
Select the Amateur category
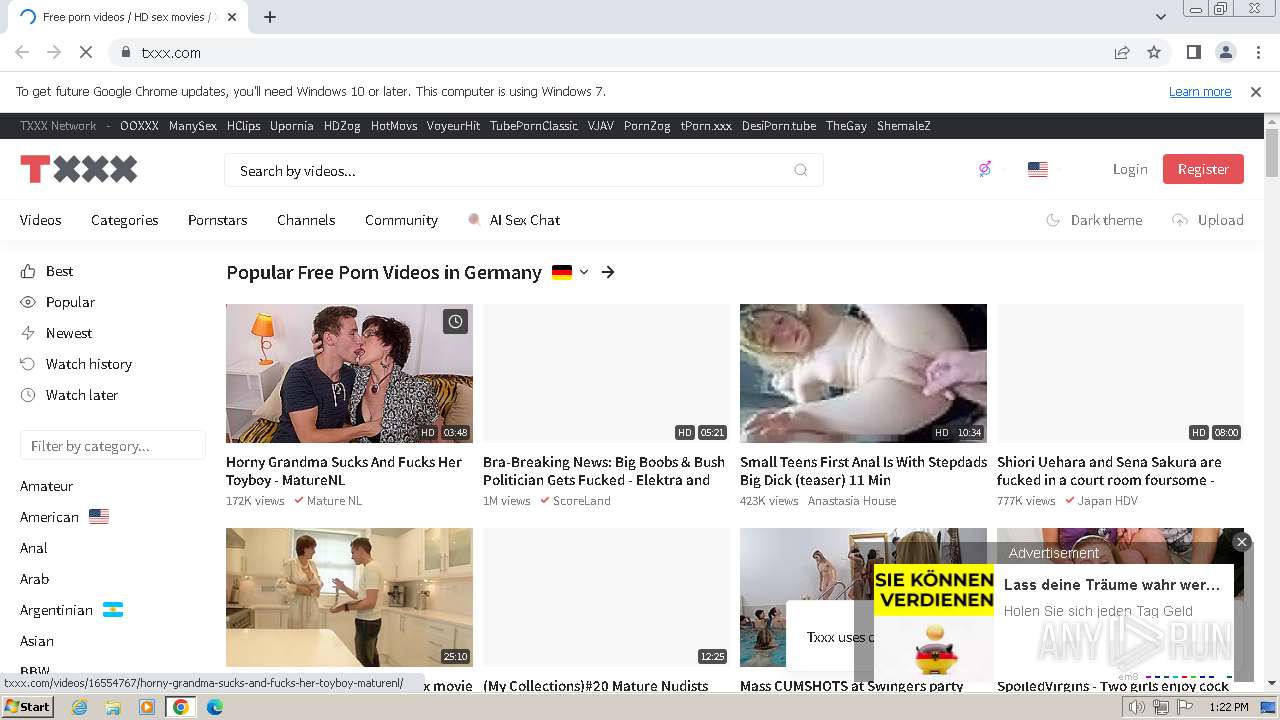pyautogui.click(x=47, y=486)
